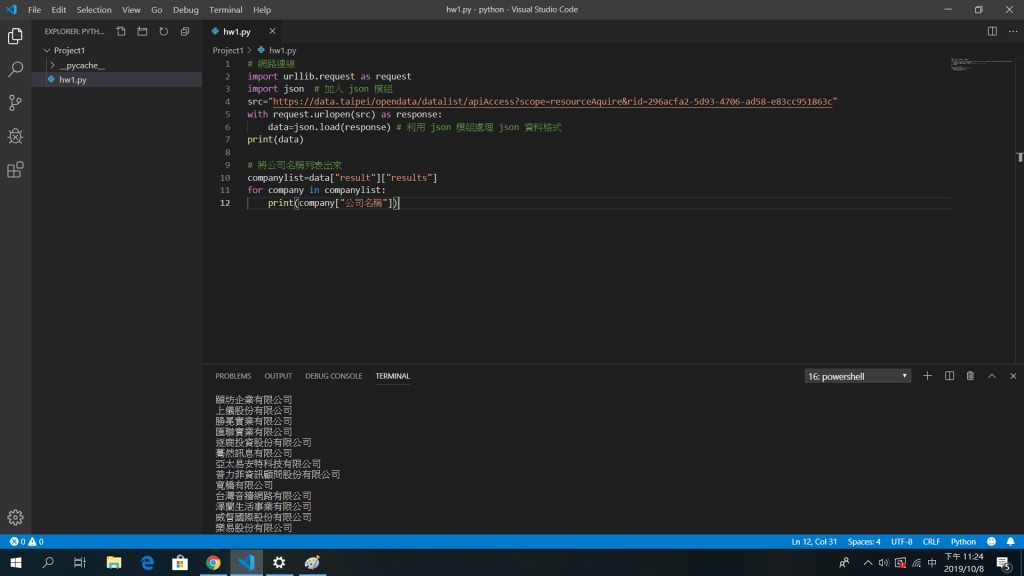Click Project1 in the breadcrumb
Image resolution: width=1024 pixels, height=576 pixels.
(228, 50)
